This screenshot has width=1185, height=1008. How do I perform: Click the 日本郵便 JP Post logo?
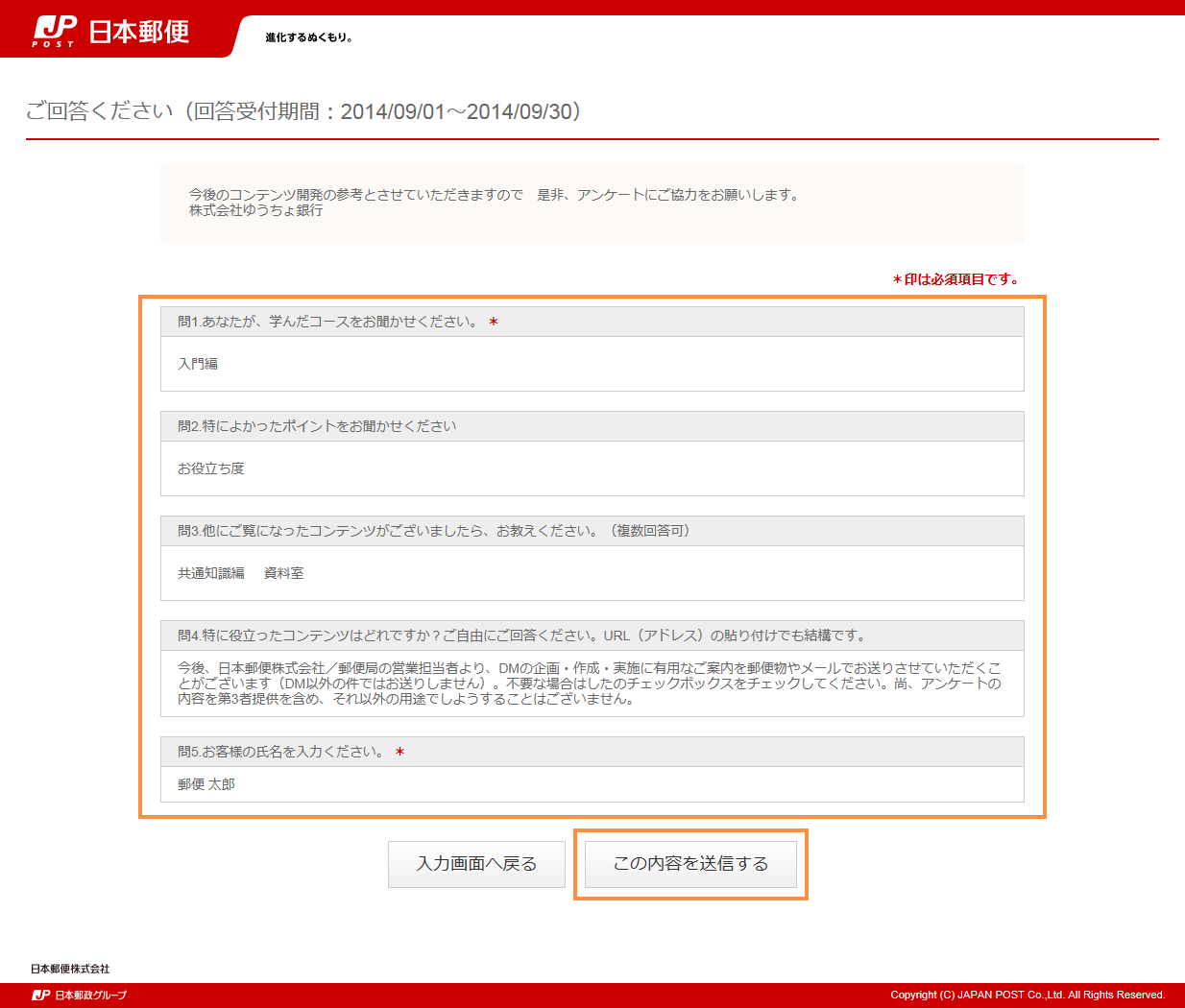point(110,32)
